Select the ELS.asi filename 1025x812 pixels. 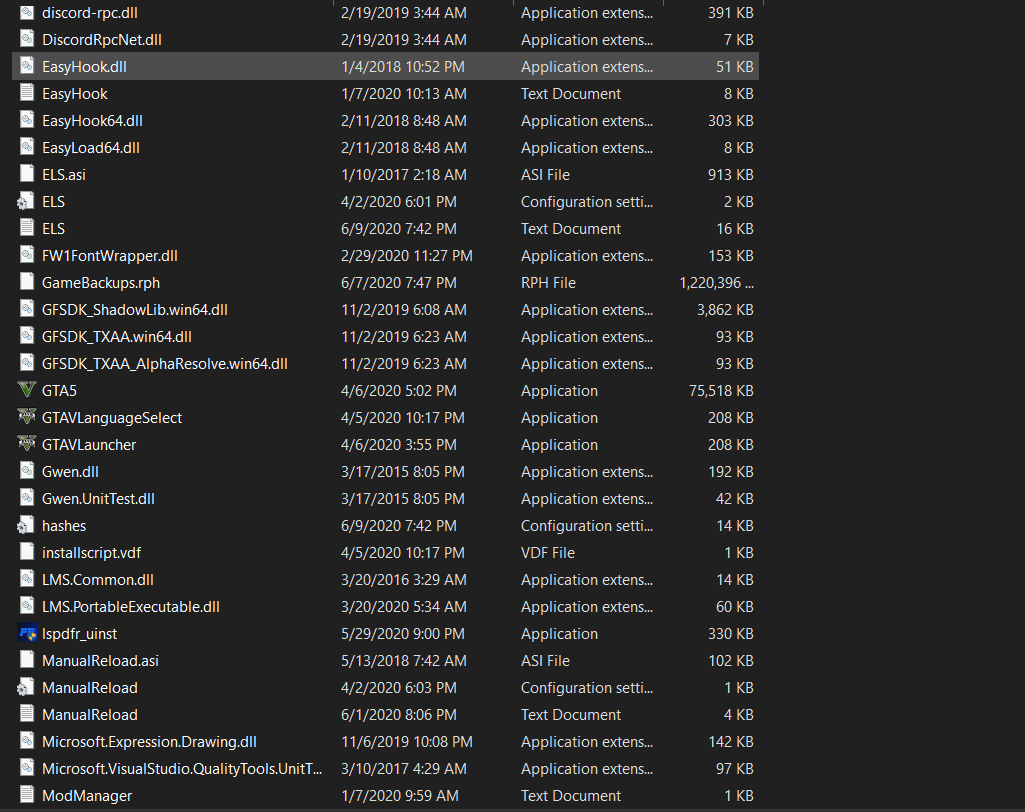63,175
